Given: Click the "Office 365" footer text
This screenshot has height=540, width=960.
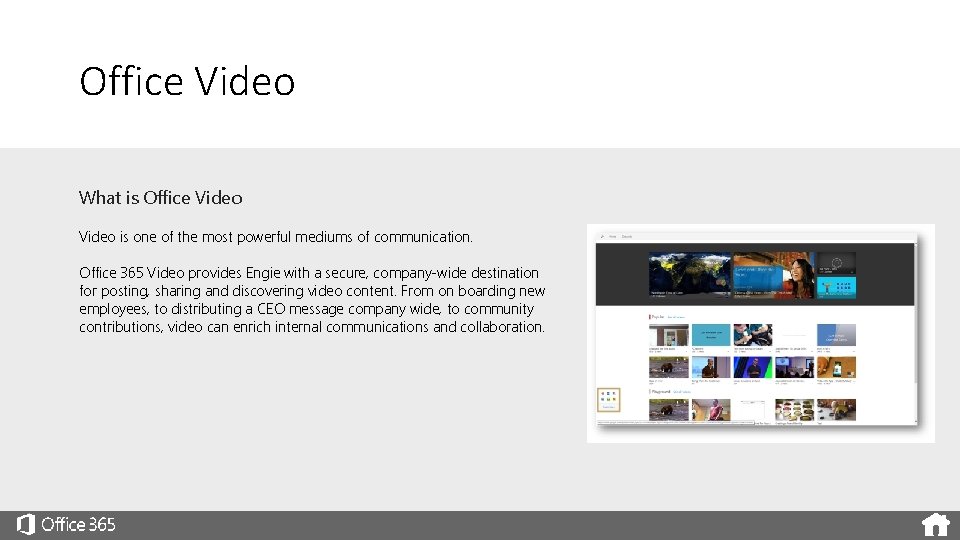Looking at the screenshot, I should [78, 525].
